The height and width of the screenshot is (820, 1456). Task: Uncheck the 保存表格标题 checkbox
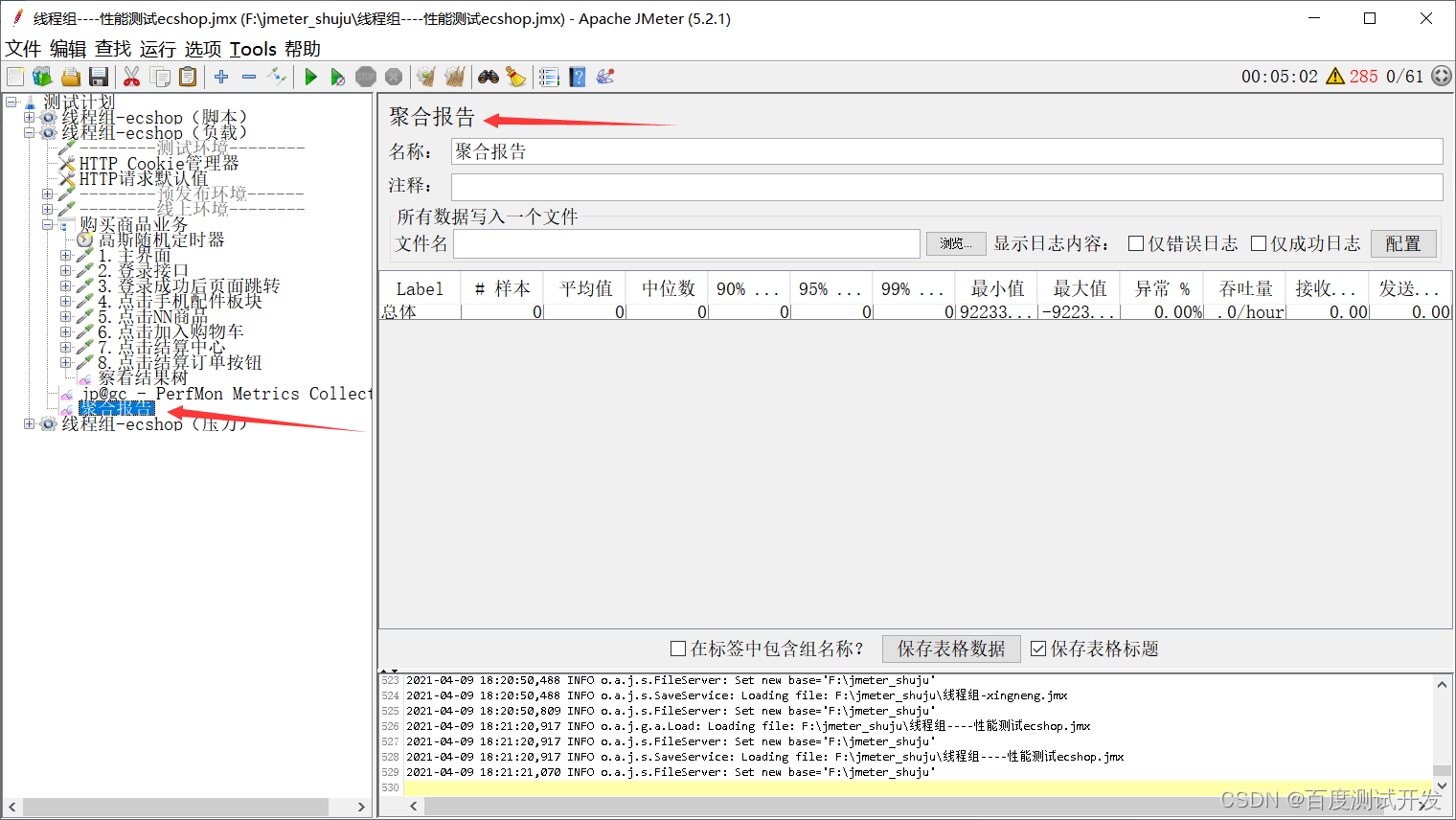click(1038, 649)
